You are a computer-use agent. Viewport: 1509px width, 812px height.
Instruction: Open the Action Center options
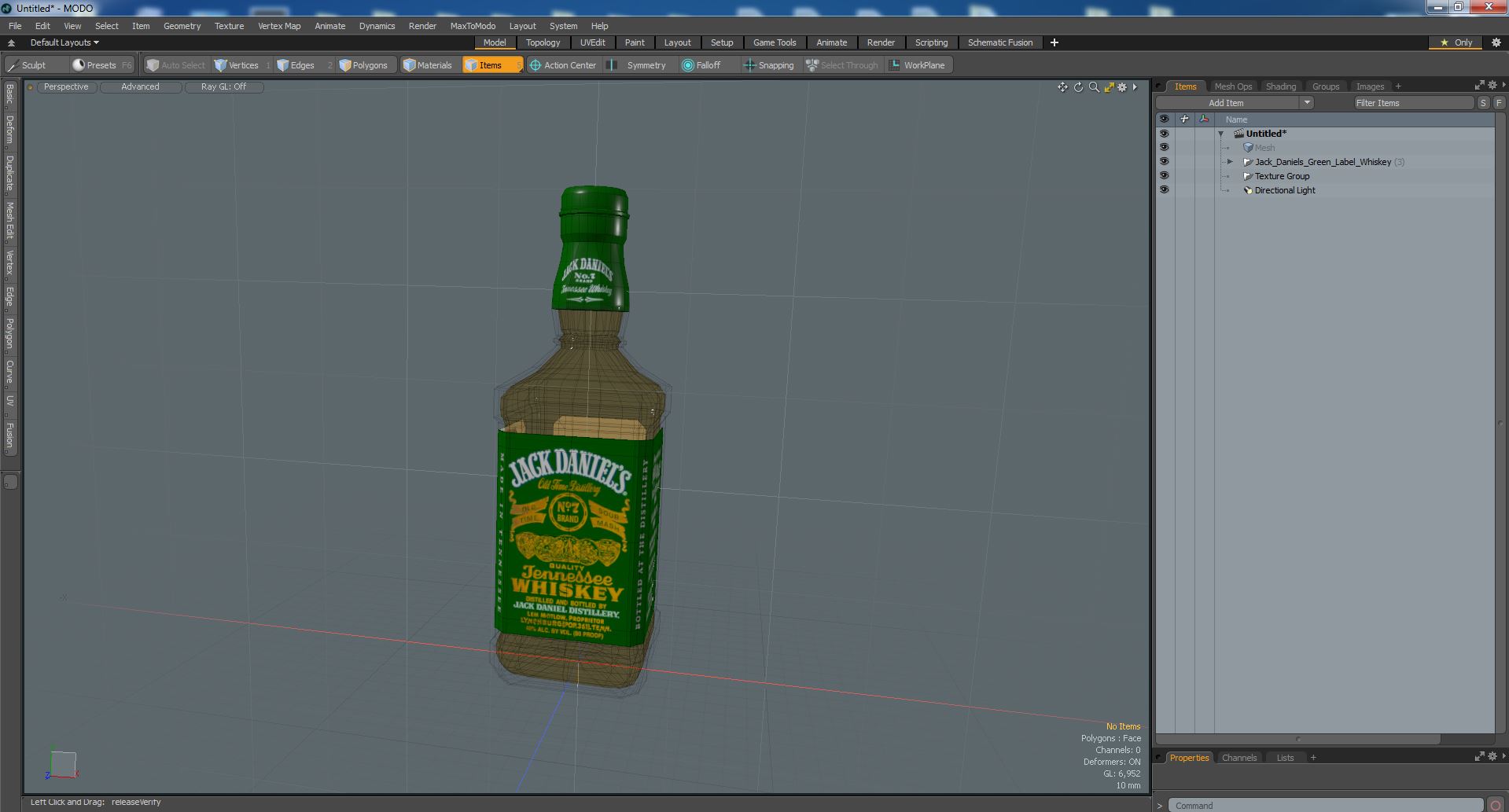pyautogui.click(x=563, y=65)
